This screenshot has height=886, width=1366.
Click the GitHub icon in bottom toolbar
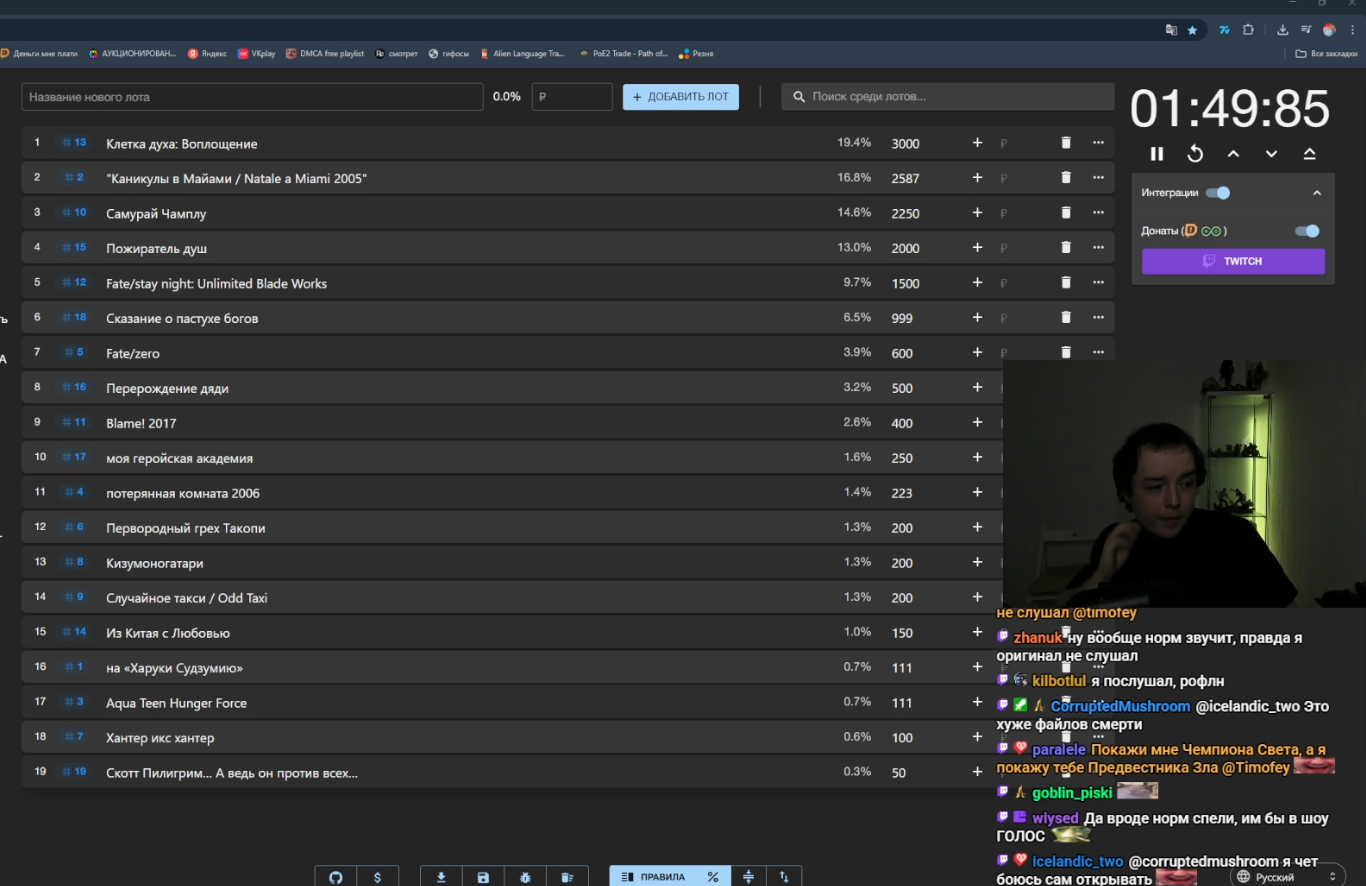click(x=336, y=877)
